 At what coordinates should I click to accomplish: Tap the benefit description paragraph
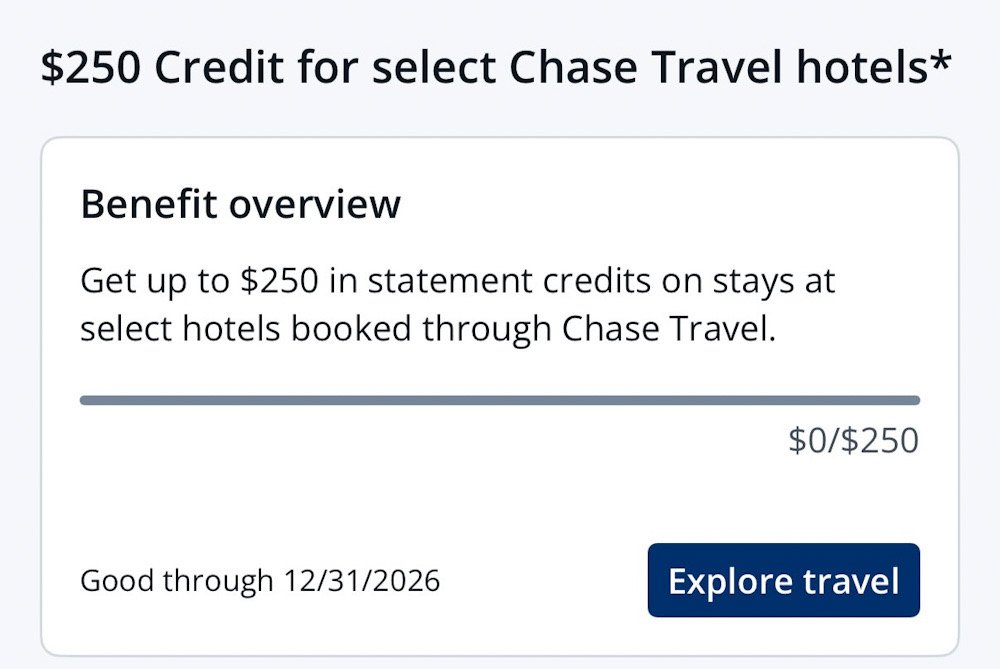[457, 305]
